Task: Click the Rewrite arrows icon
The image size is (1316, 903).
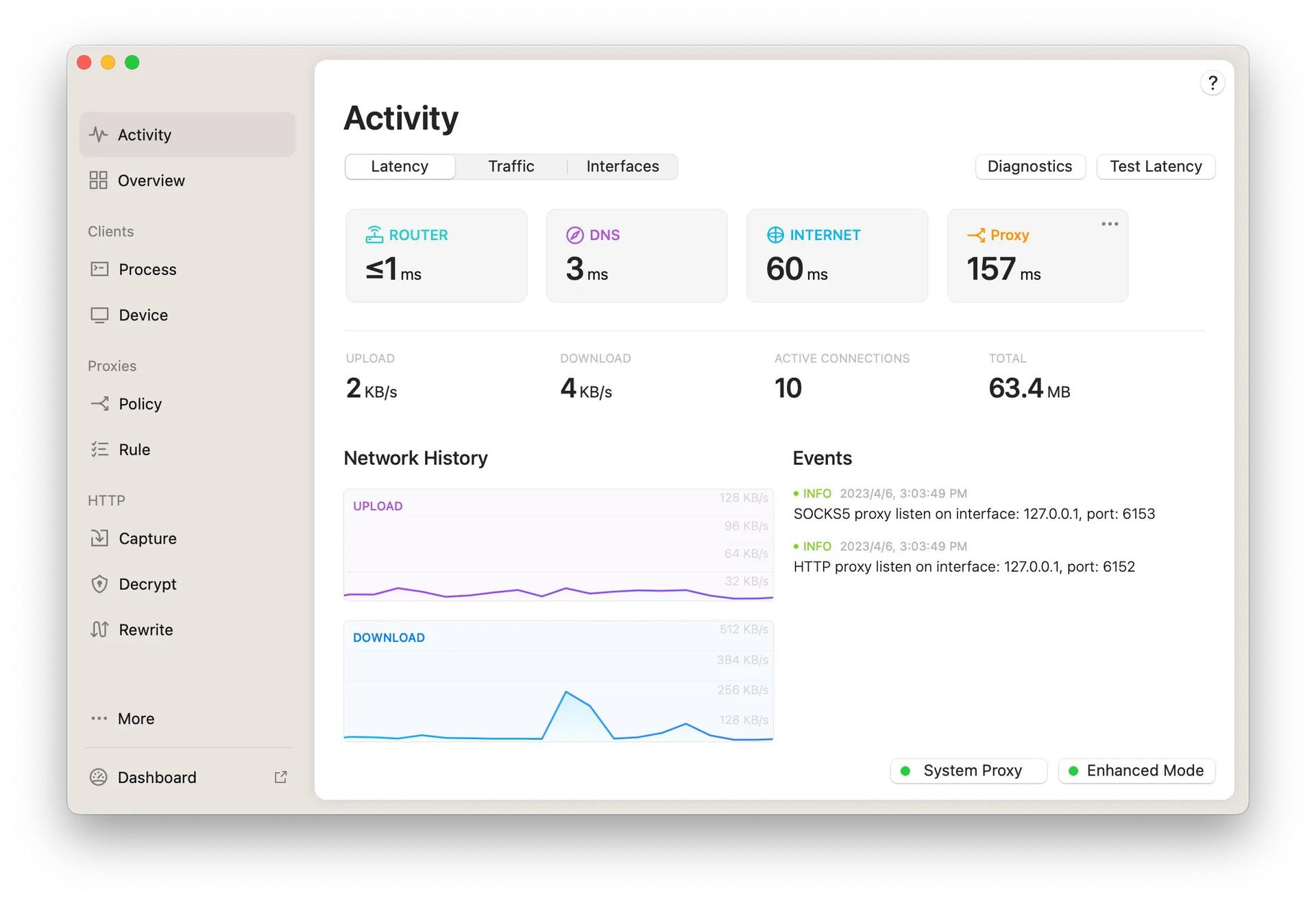Action: (99, 629)
